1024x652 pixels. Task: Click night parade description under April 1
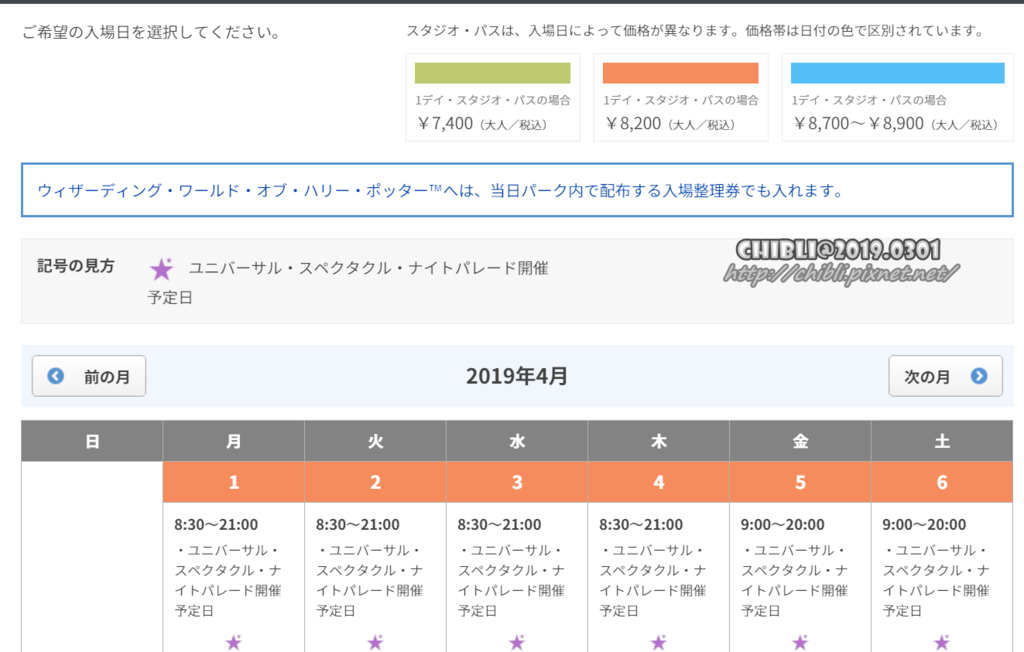click(228, 580)
